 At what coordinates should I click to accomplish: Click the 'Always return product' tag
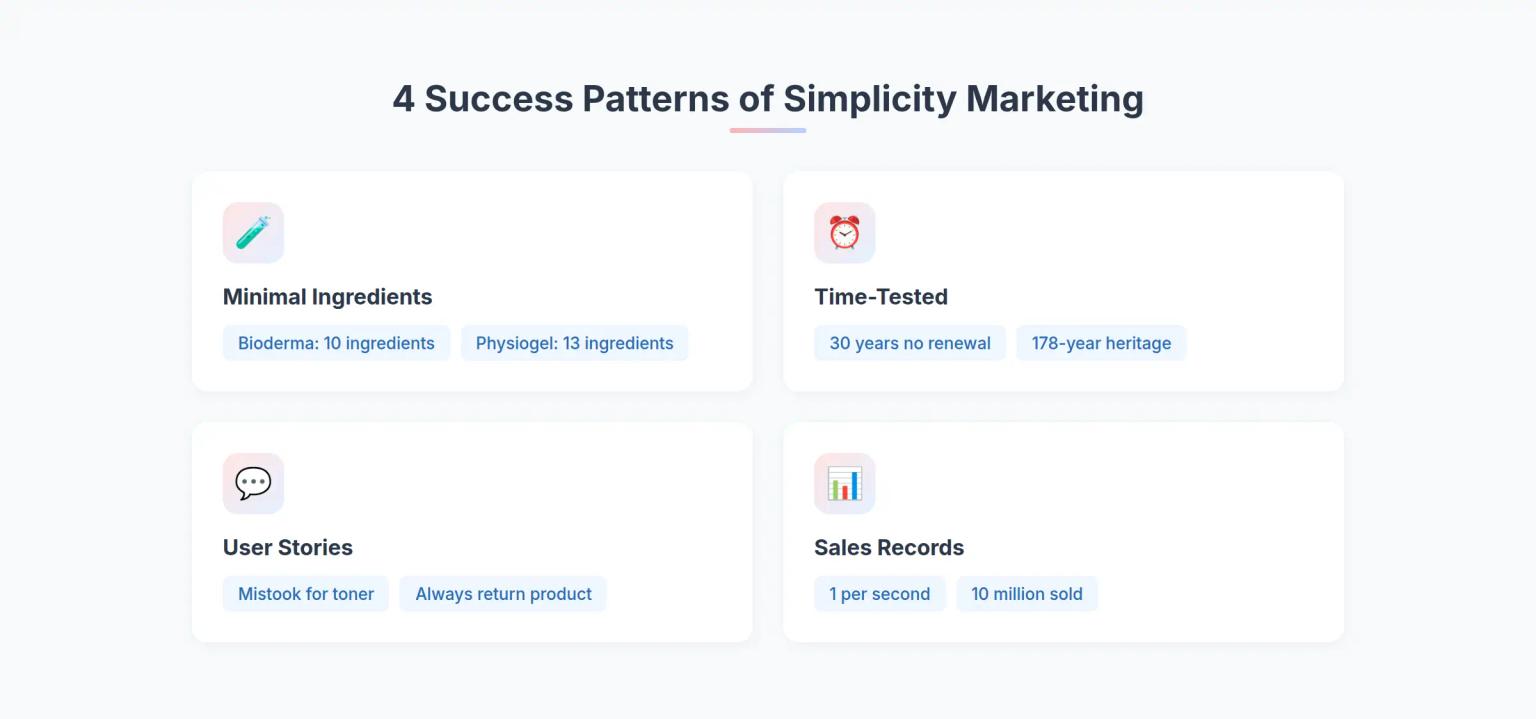point(503,594)
